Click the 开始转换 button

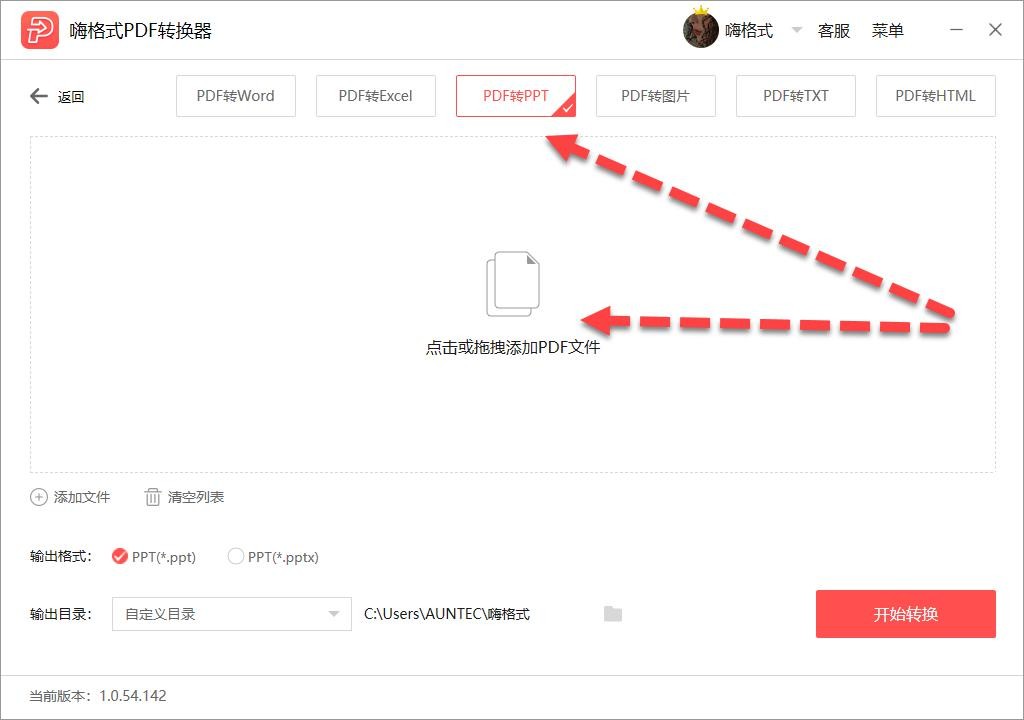[906, 614]
